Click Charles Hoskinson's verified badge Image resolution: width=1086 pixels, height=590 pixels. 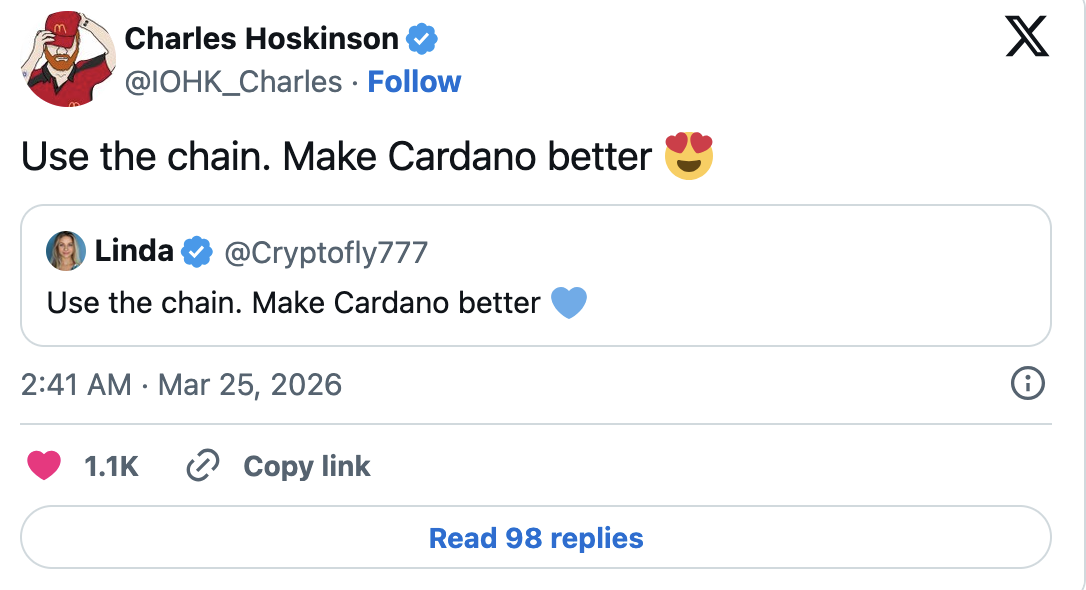click(421, 38)
